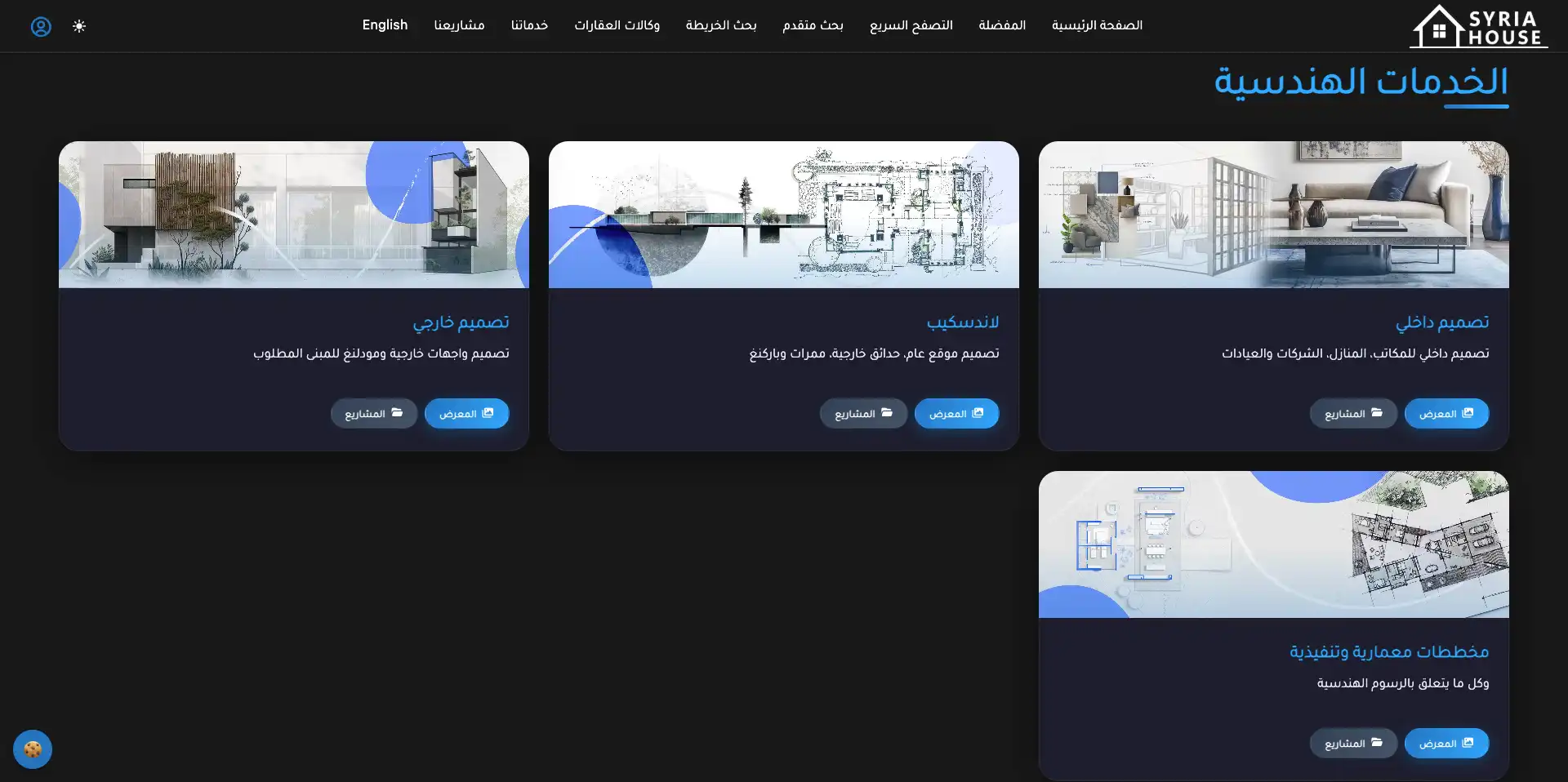Image resolution: width=1568 pixels, height=782 pixels.
Task: Open المشاريع projects for لاندسكيب
Action: point(863,414)
